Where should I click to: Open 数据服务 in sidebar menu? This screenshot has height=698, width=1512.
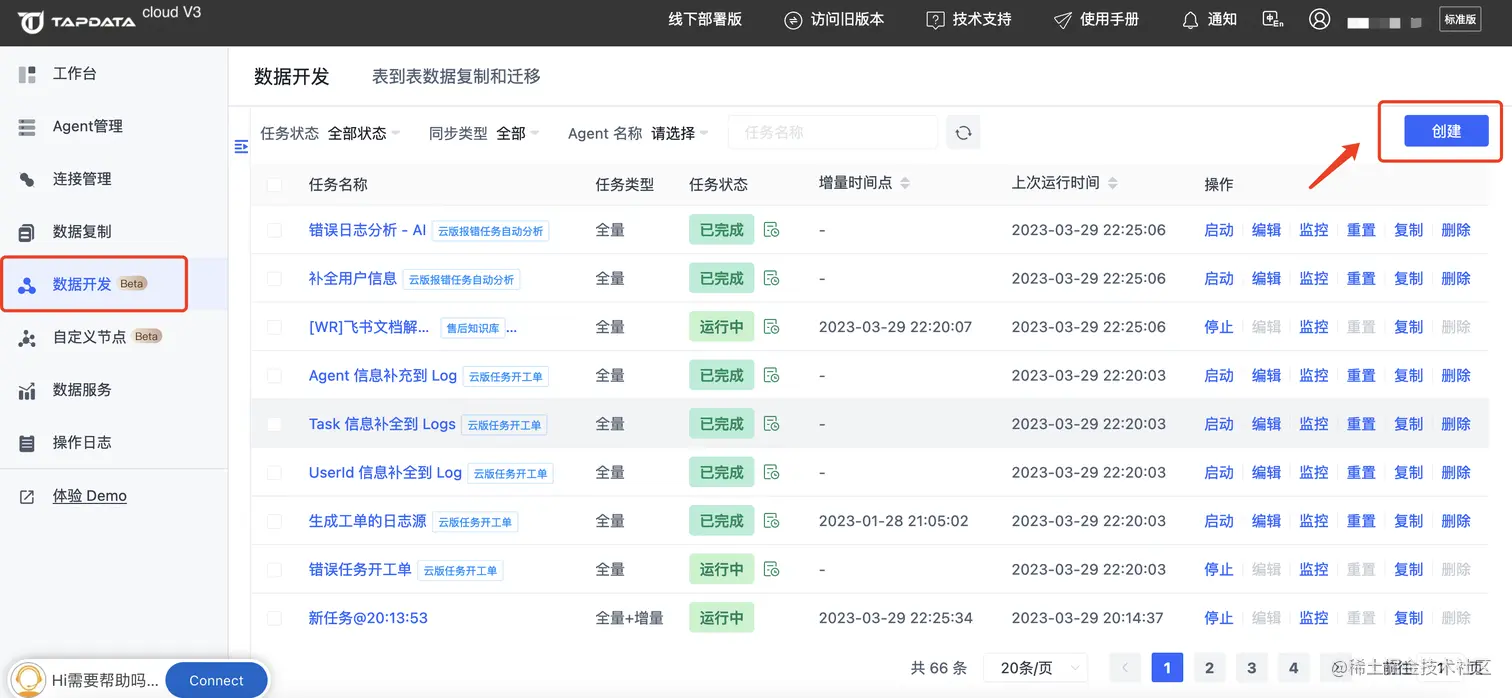[x=82, y=391]
